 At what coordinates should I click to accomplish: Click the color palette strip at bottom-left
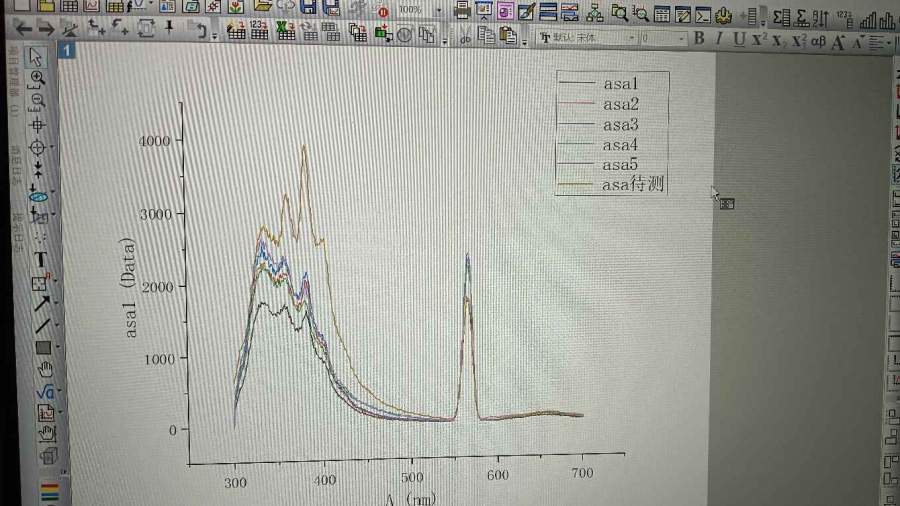point(49,490)
